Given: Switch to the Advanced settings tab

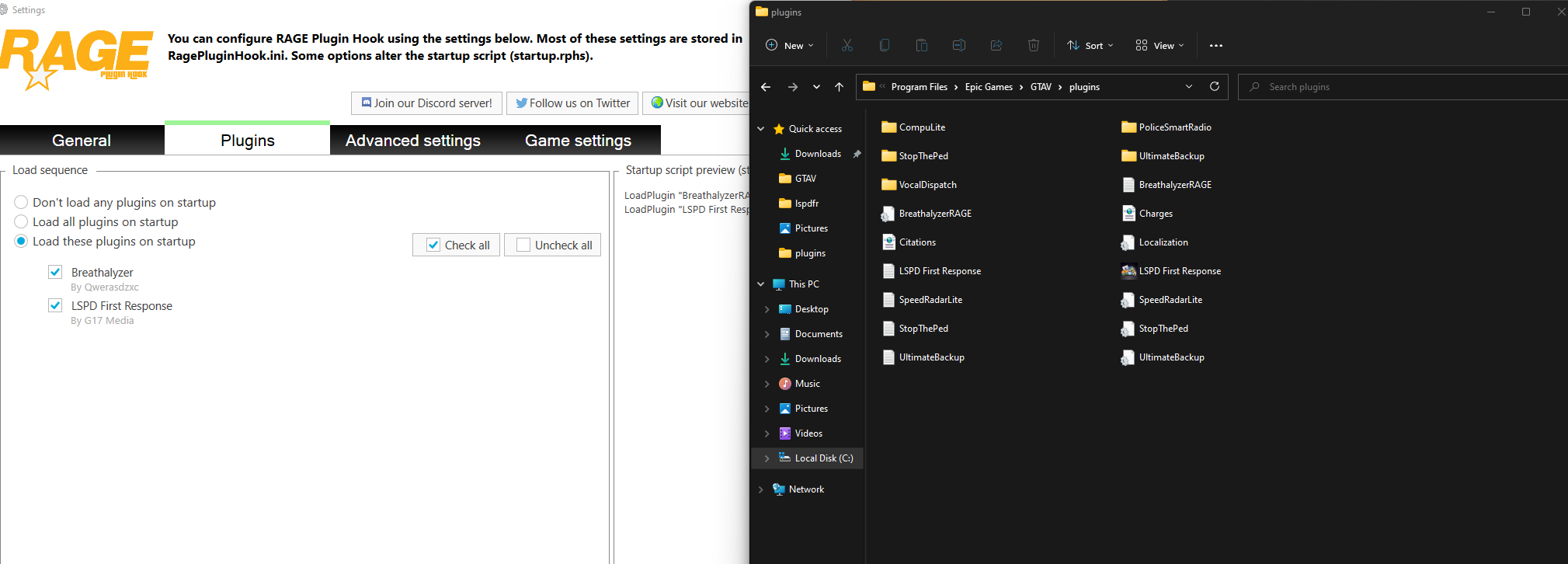Looking at the screenshot, I should [x=412, y=141].
